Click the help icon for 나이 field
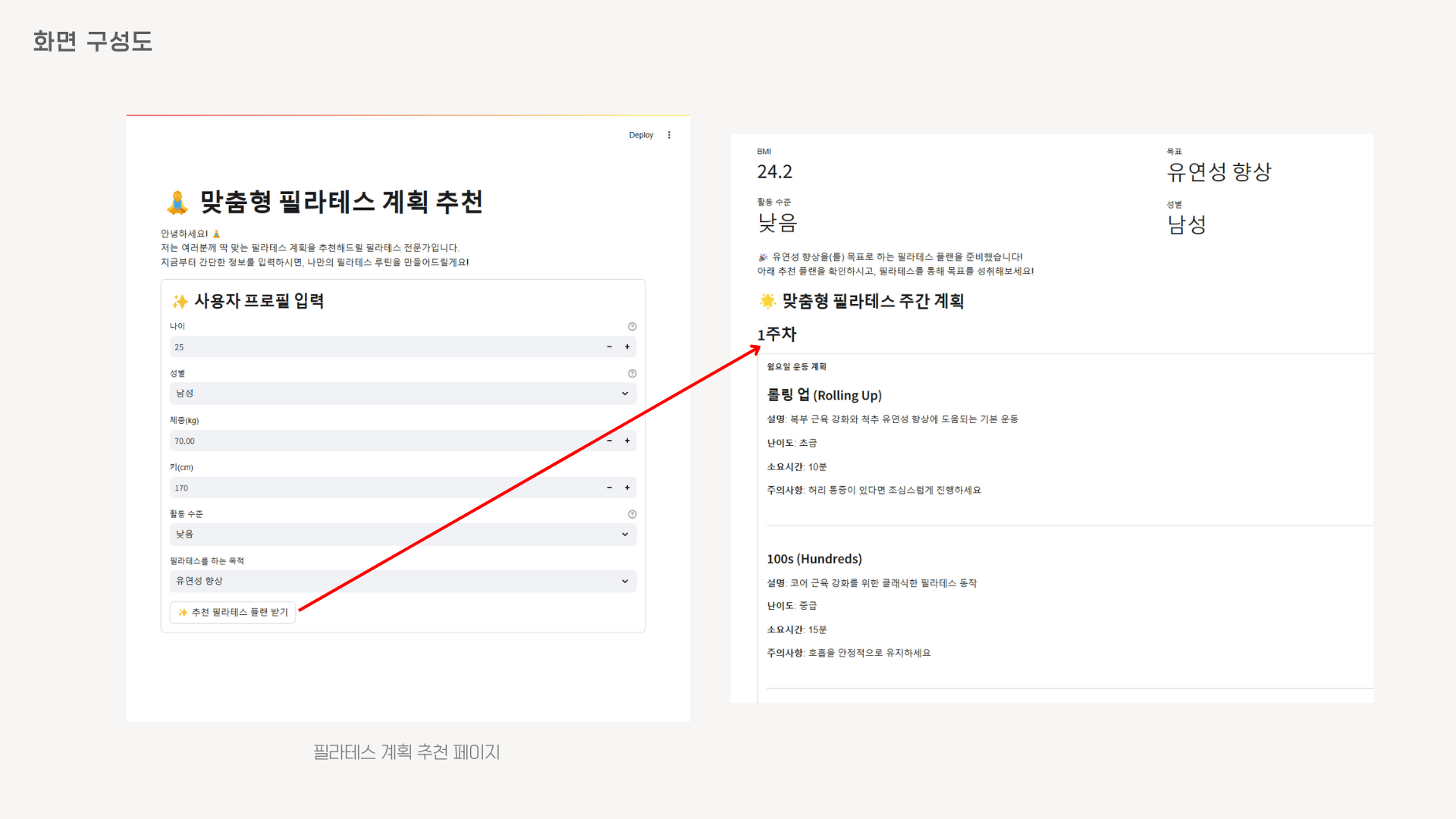This screenshot has width=1456, height=819. coord(632,327)
